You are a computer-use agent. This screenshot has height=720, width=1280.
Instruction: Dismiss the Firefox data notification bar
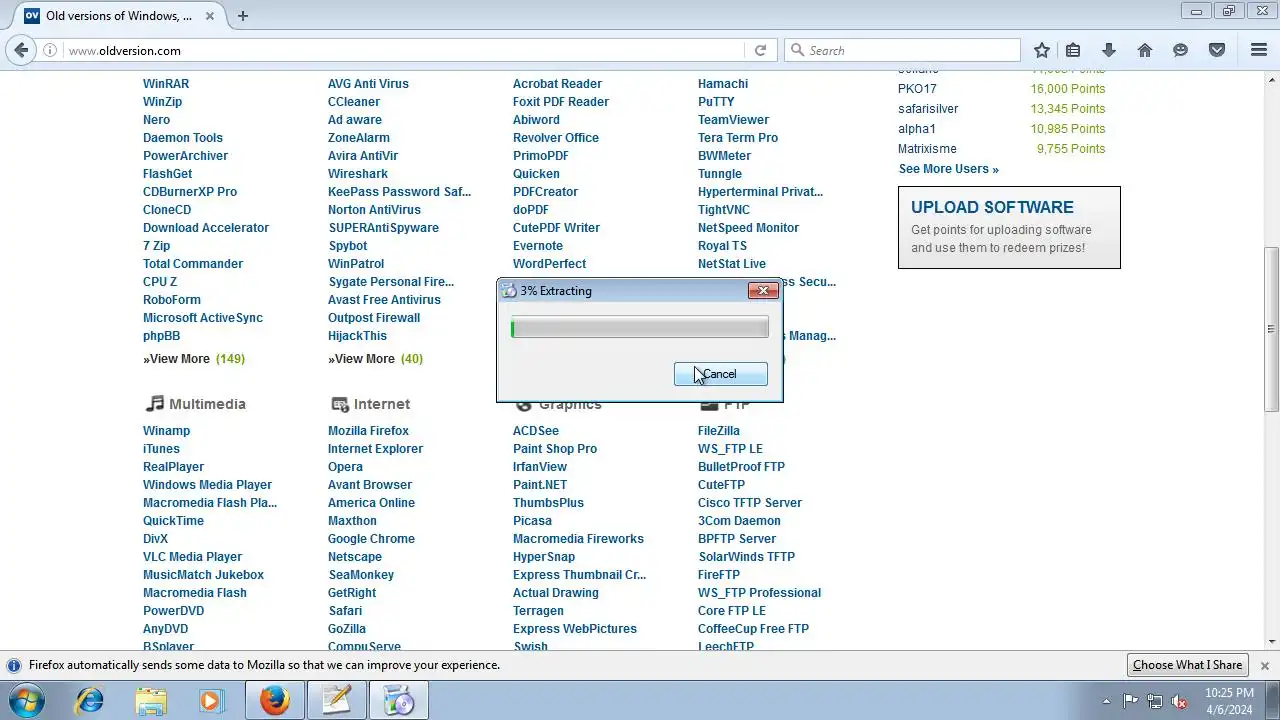(1264, 665)
